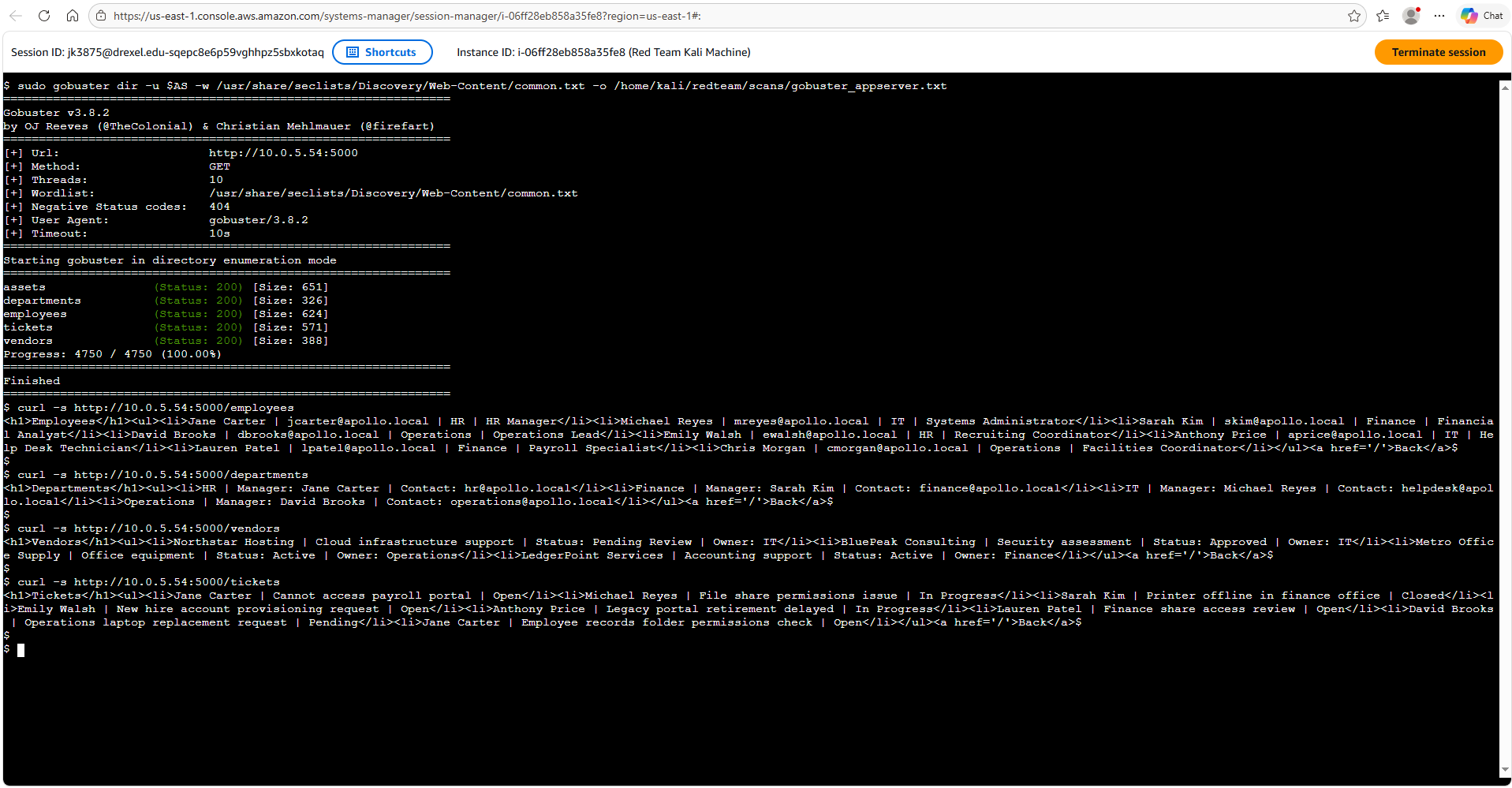Image resolution: width=1512 pixels, height=788 pixels.
Task: Click ewalsh@apollo.local email
Action: pos(830,435)
